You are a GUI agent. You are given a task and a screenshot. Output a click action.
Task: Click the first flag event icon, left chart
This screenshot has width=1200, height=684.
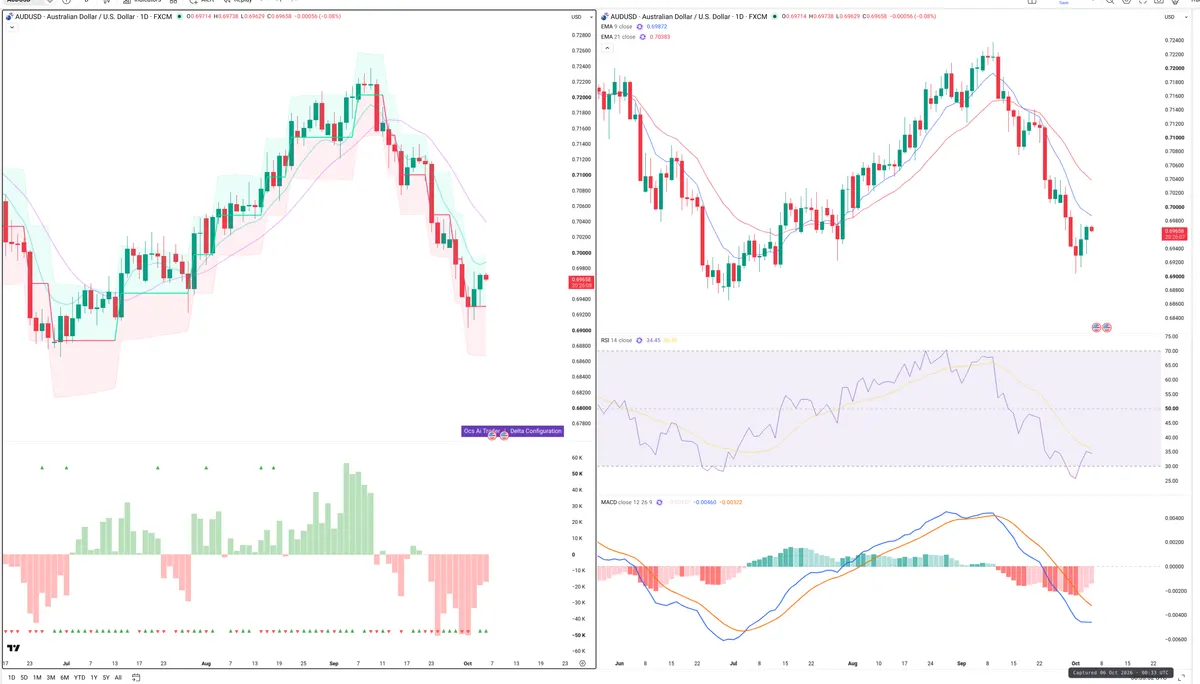(x=492, y=437)
